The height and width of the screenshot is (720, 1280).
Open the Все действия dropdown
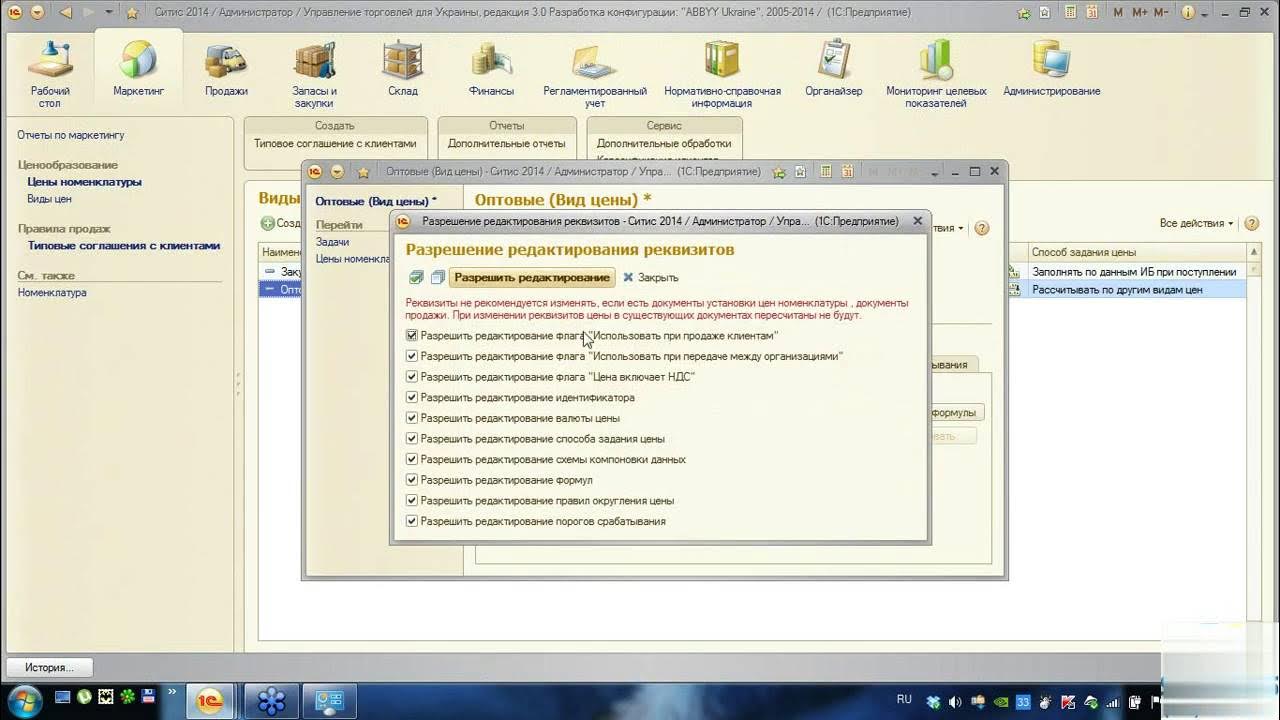click(1196, 223)
